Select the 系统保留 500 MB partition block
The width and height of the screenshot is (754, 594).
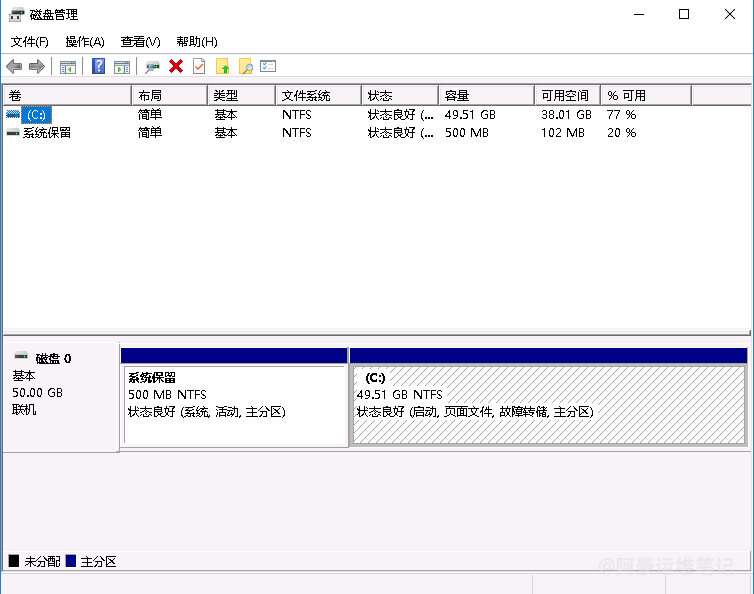click(233, 405)
